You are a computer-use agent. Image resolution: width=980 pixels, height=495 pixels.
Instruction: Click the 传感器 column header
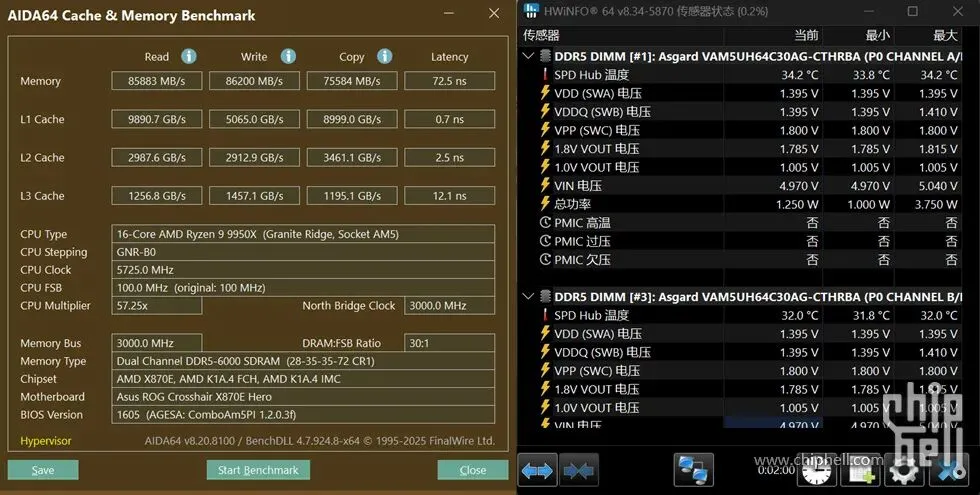point(541,35)
